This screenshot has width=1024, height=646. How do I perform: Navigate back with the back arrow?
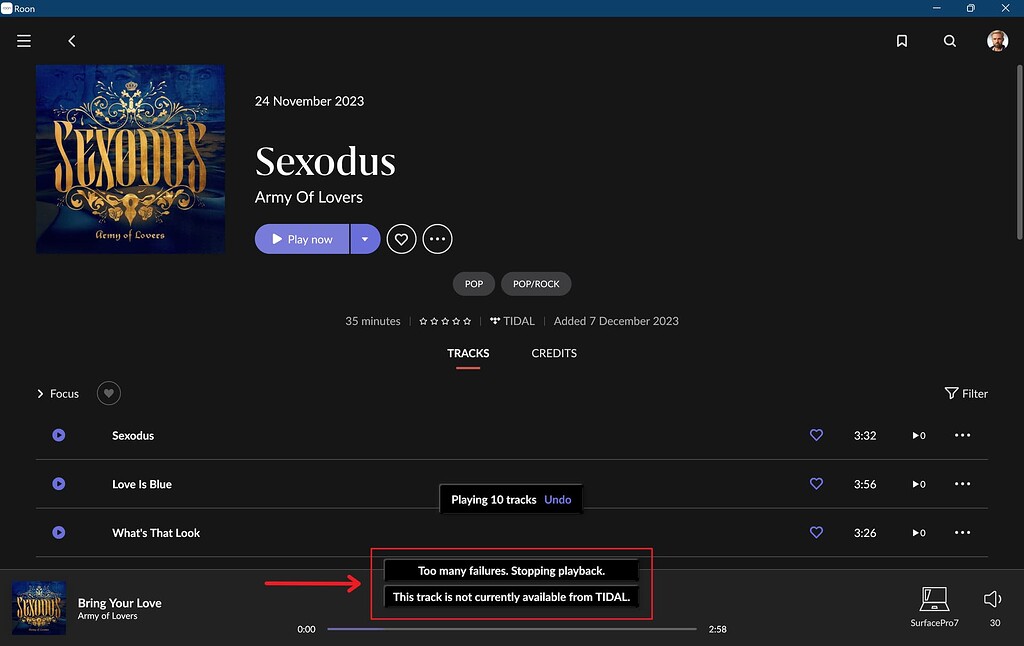click(x=71, y=41)
